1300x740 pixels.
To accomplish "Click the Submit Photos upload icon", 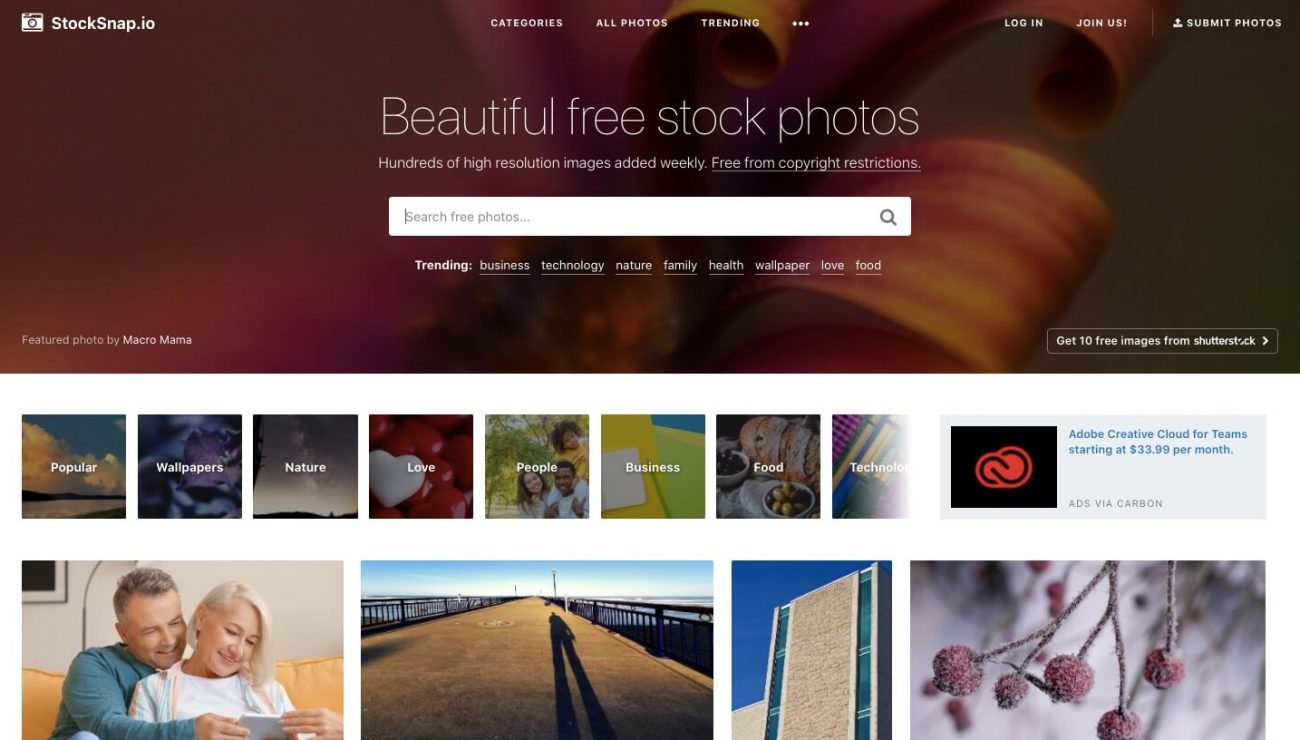I will (1177, 22).
